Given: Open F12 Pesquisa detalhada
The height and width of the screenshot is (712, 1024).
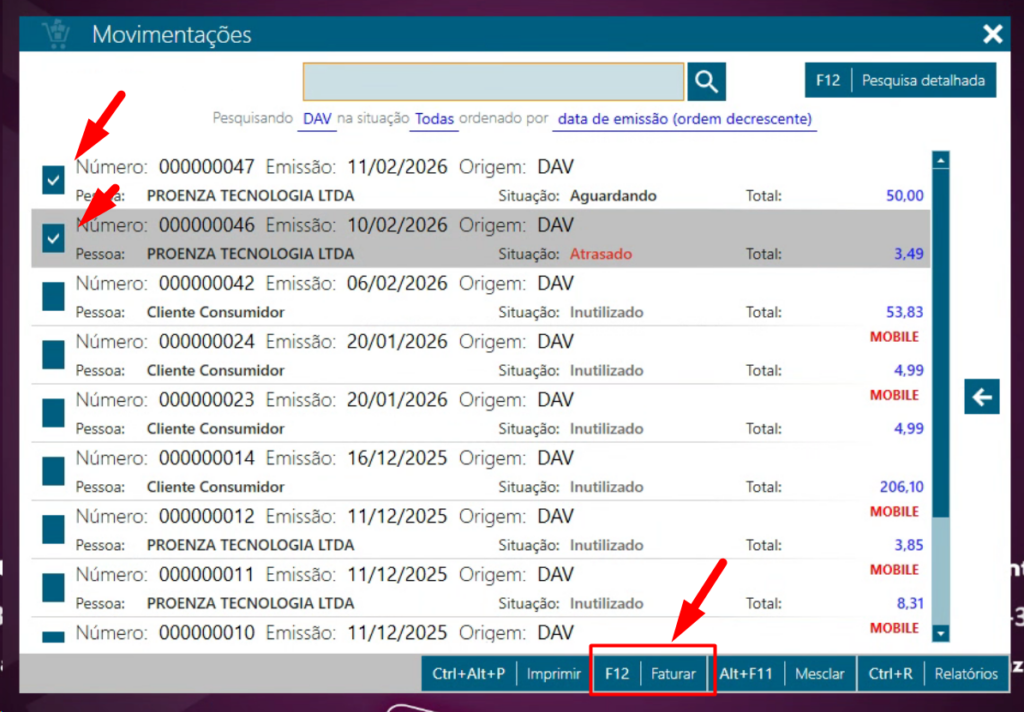Looking at the screenshot, I should pyautogui.click(x=900, y=80).
